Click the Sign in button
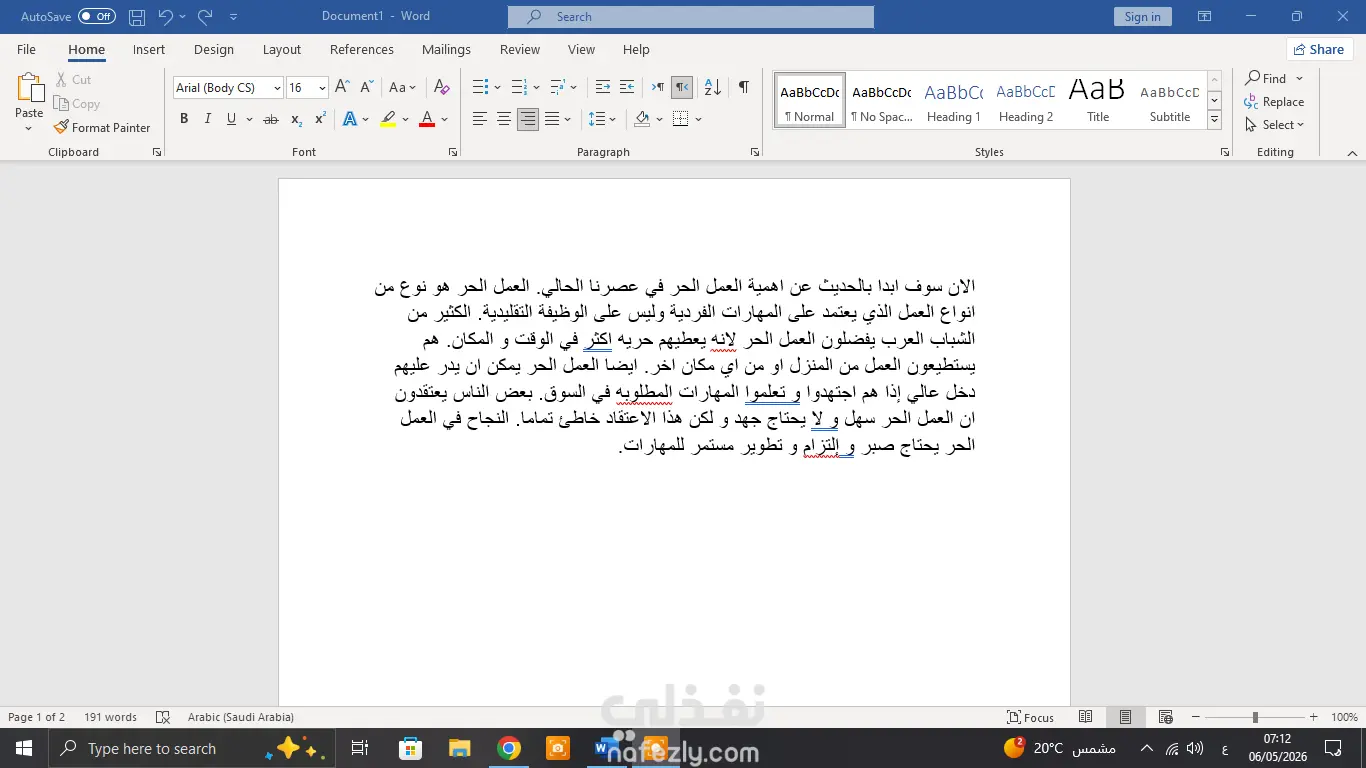This screenshot has height=768, width=1366. 1142,17
